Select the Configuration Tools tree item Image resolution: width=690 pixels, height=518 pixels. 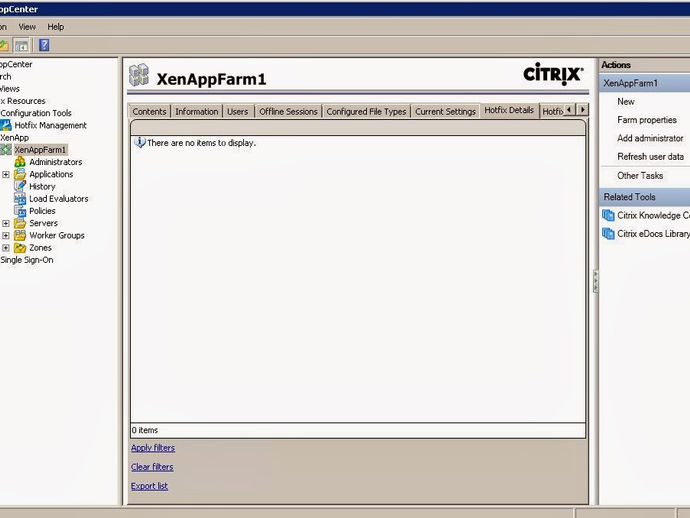36,113
